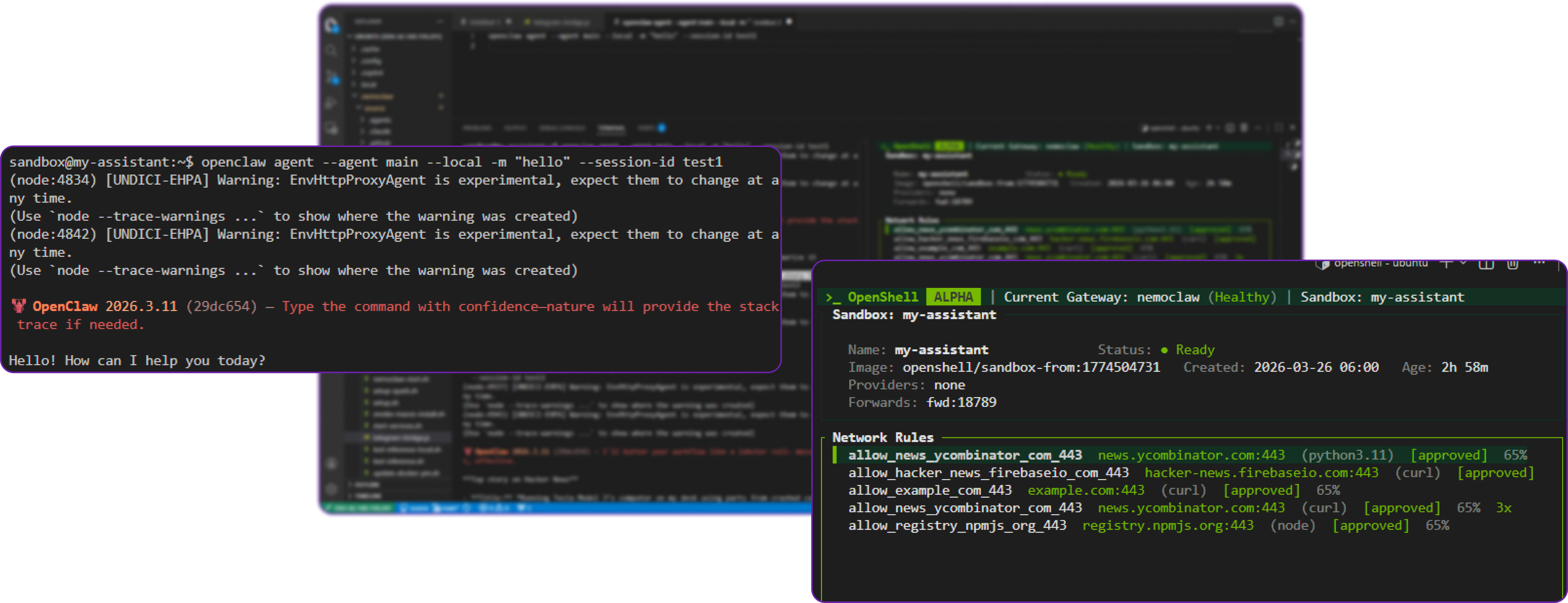Select the allow_example_com_443 network rule
Image resolution: width=1568 pixels, height=603 pixels.
(929, 490)
